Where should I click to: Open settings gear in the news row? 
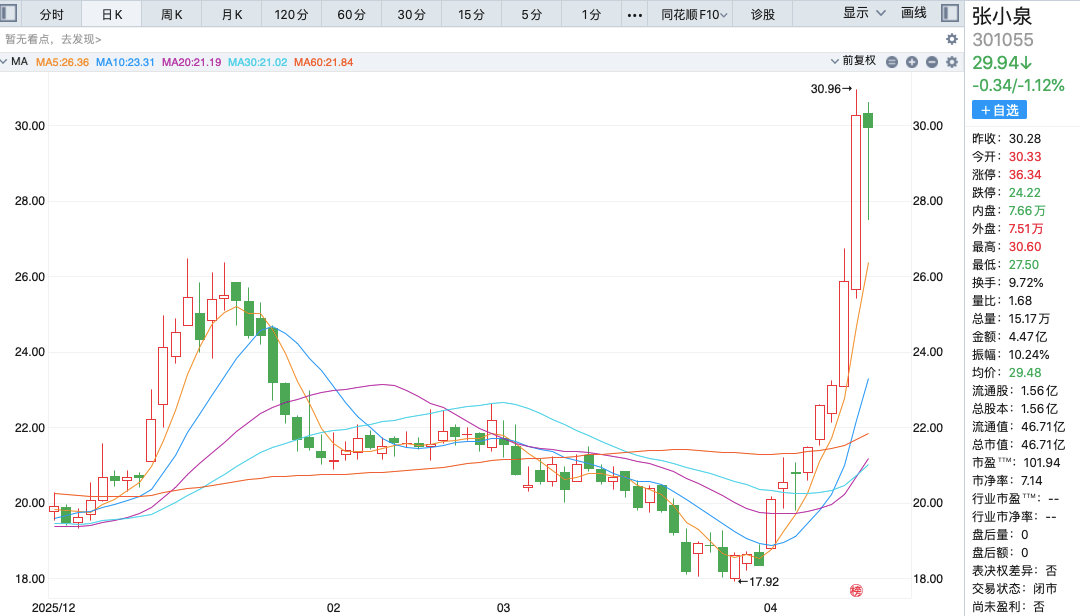point(952,39)
